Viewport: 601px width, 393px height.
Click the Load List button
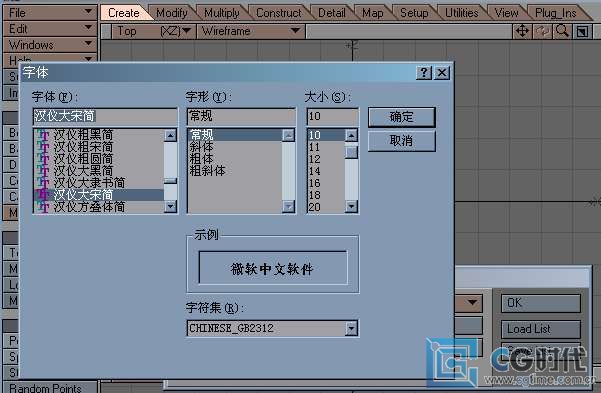pyautogui.click(x=541, y=329)
